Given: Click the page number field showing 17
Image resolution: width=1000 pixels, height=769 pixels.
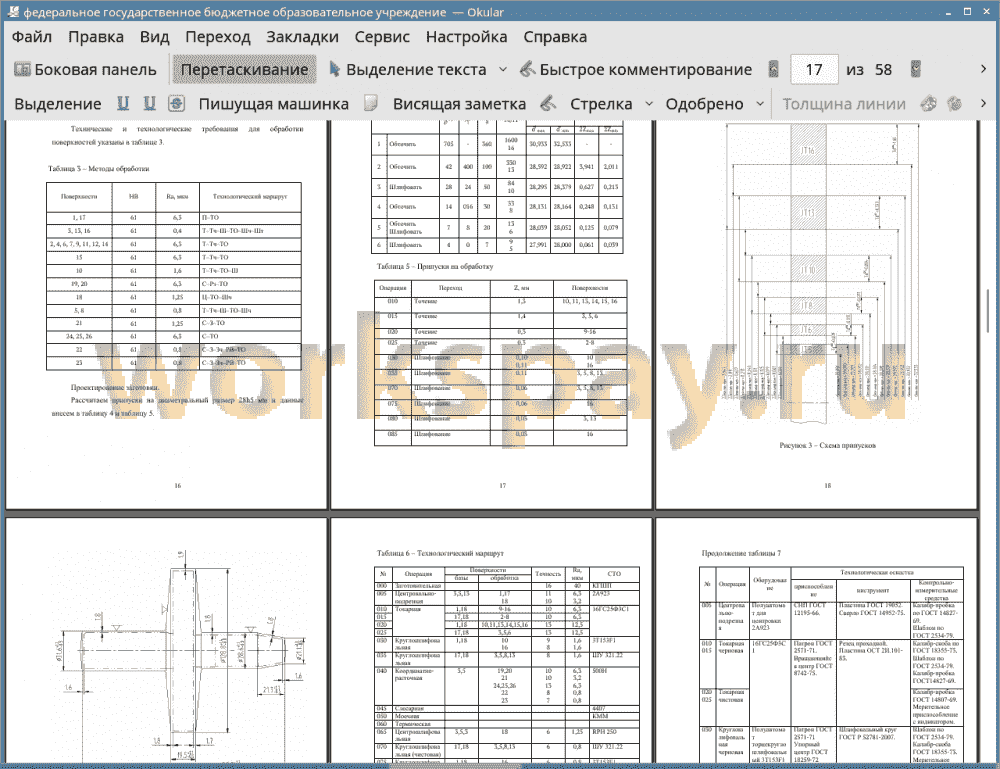Looking at the screenshot, I should pos(814,70).
